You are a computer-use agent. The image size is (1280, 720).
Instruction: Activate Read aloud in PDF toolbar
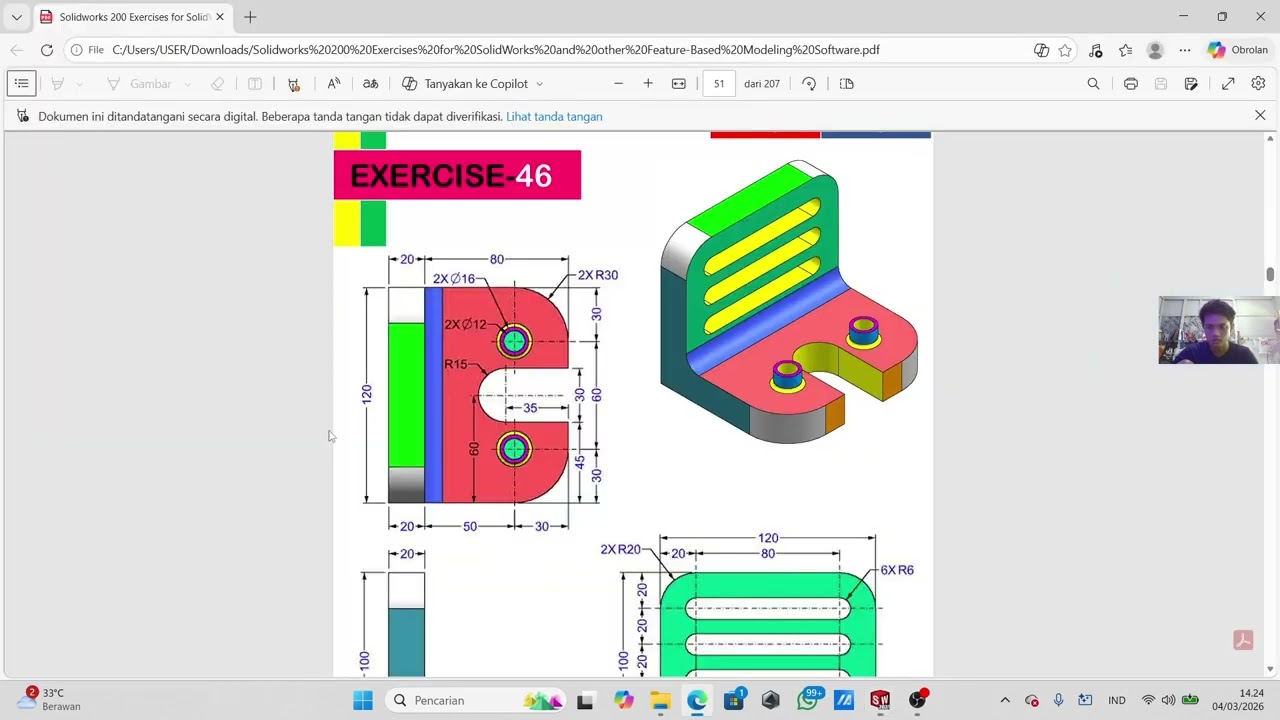tap(334, 84)
